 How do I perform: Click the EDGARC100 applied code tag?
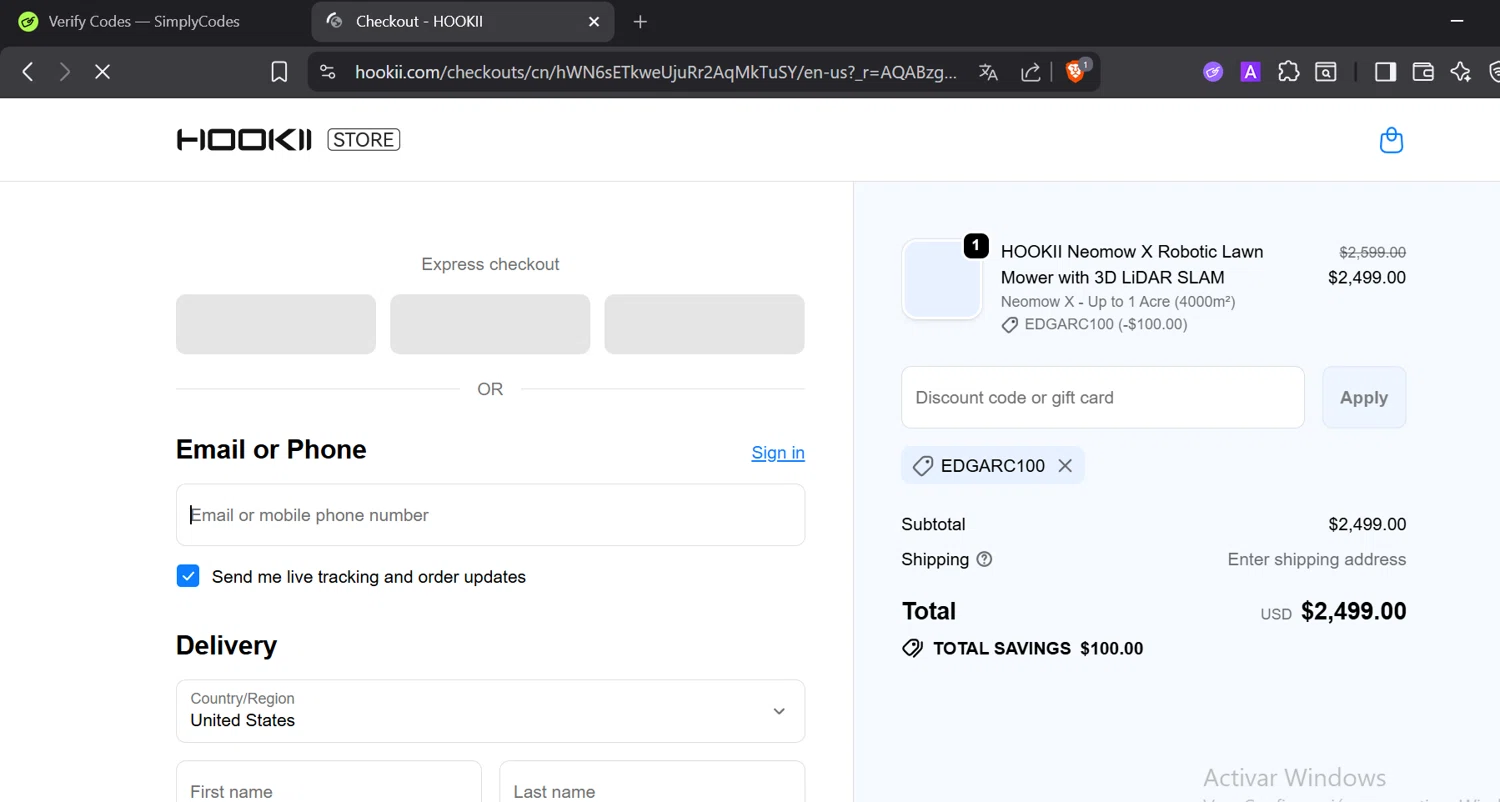pyautogui.click(x=992, y=466)
